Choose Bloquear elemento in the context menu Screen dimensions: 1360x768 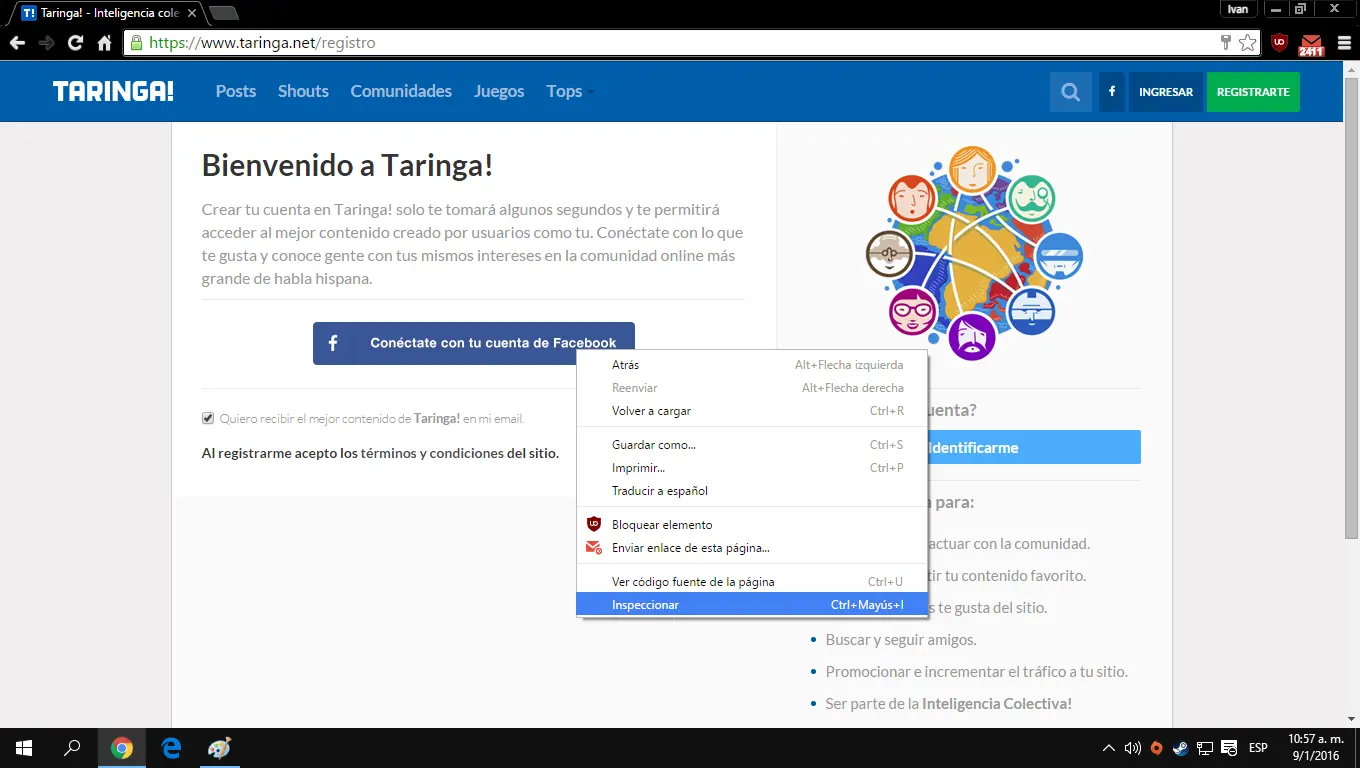[x=752, y=525]
